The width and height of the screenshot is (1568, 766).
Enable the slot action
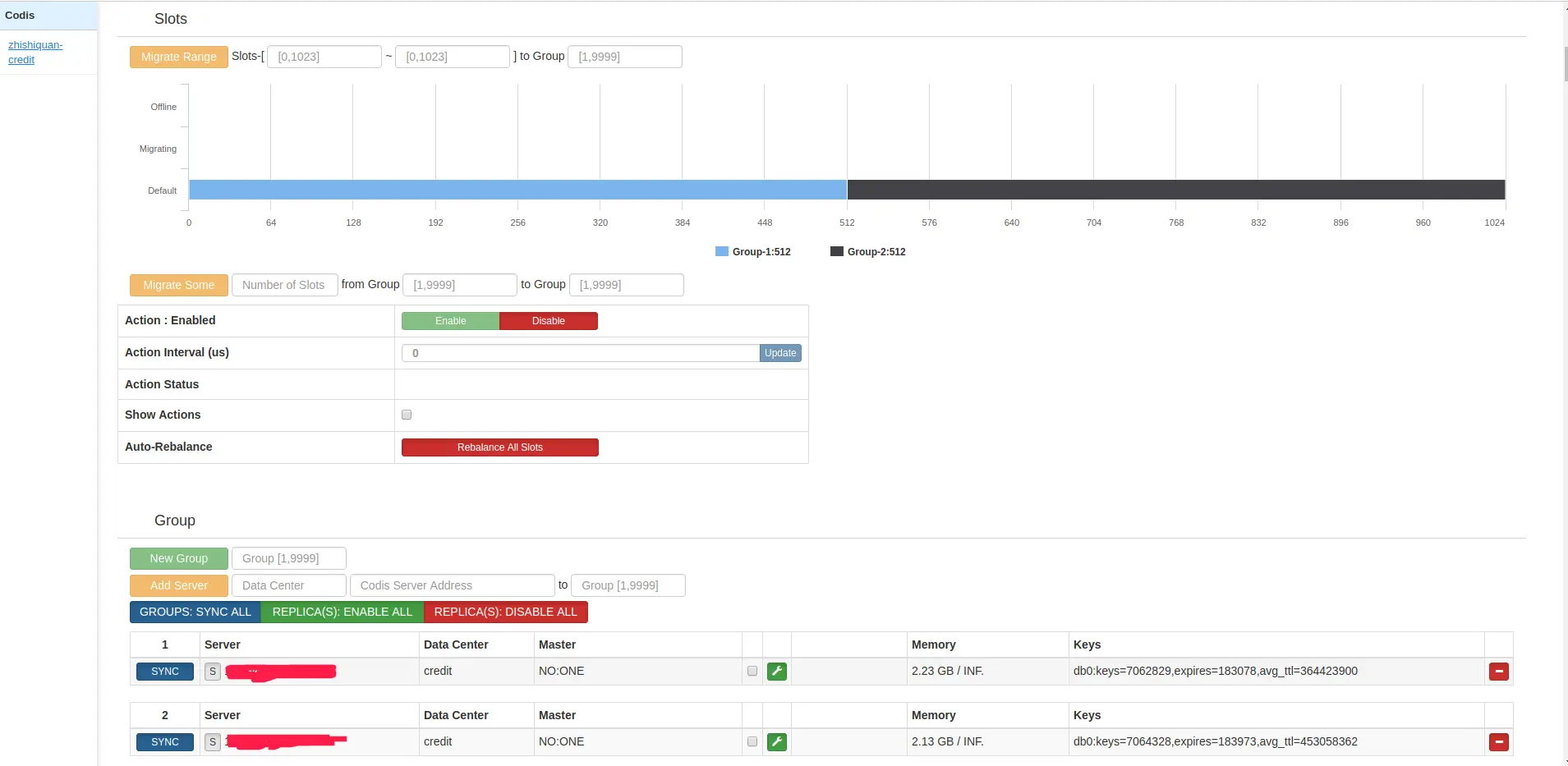click(x=450, y=321)
